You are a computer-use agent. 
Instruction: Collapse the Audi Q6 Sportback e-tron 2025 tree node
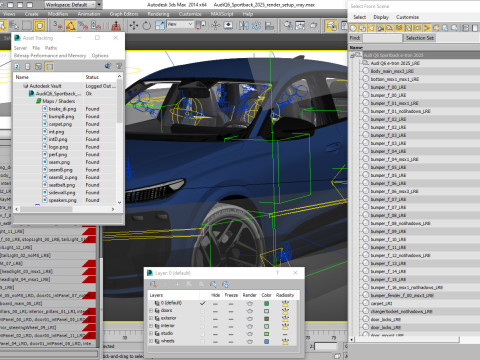coord(352,56)
